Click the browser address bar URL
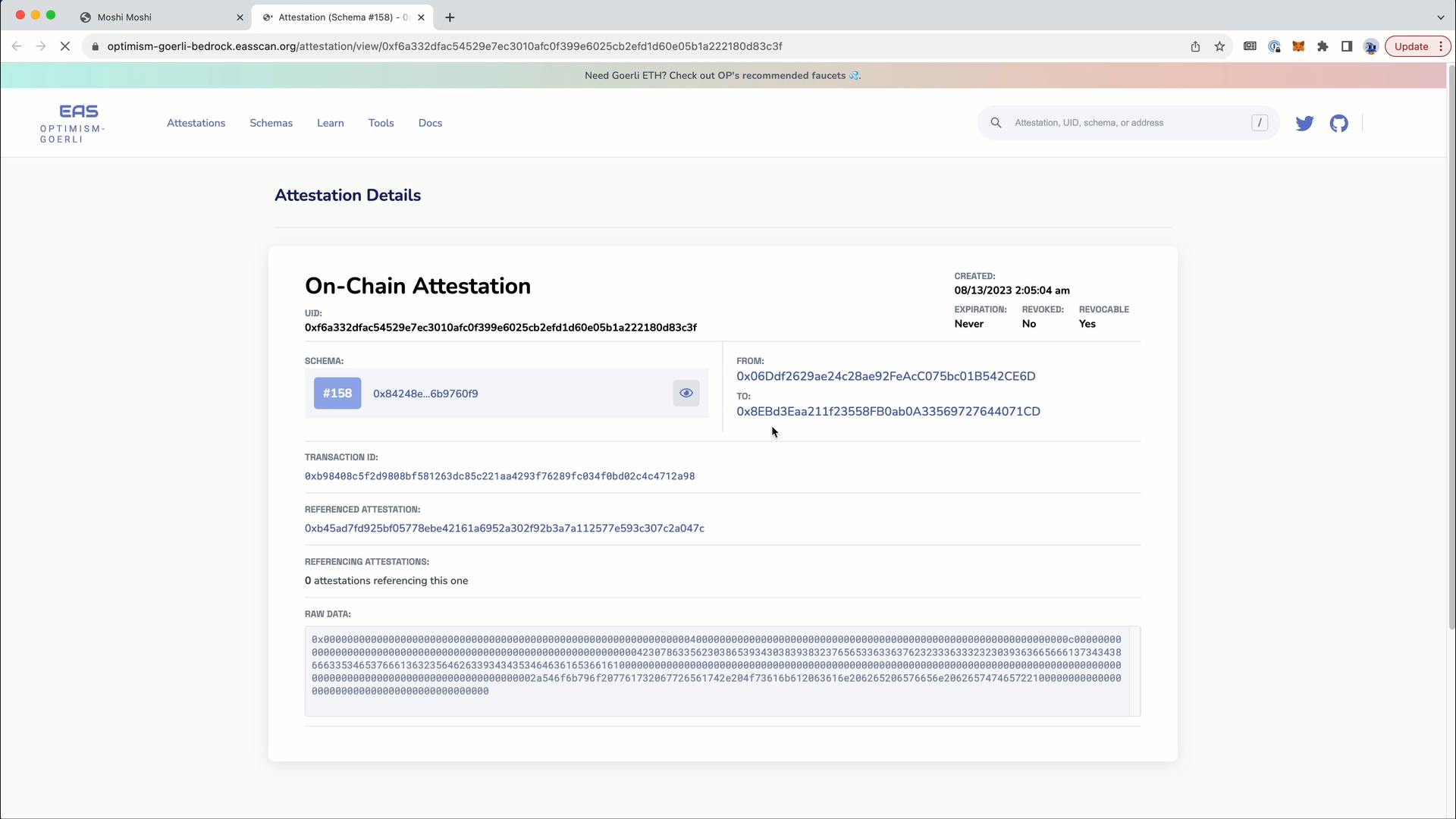The width and height of the screenshot is (1456, 819). click(x=444, y=46)
